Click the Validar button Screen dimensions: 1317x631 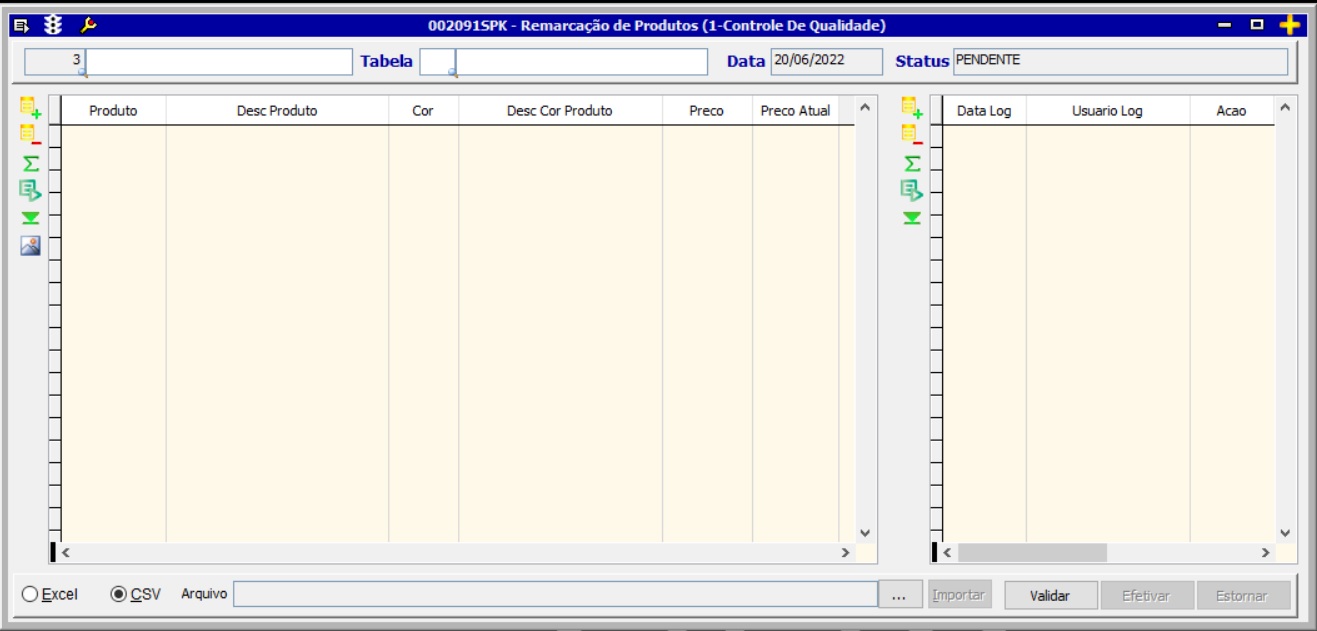(x=1051, y=595)
